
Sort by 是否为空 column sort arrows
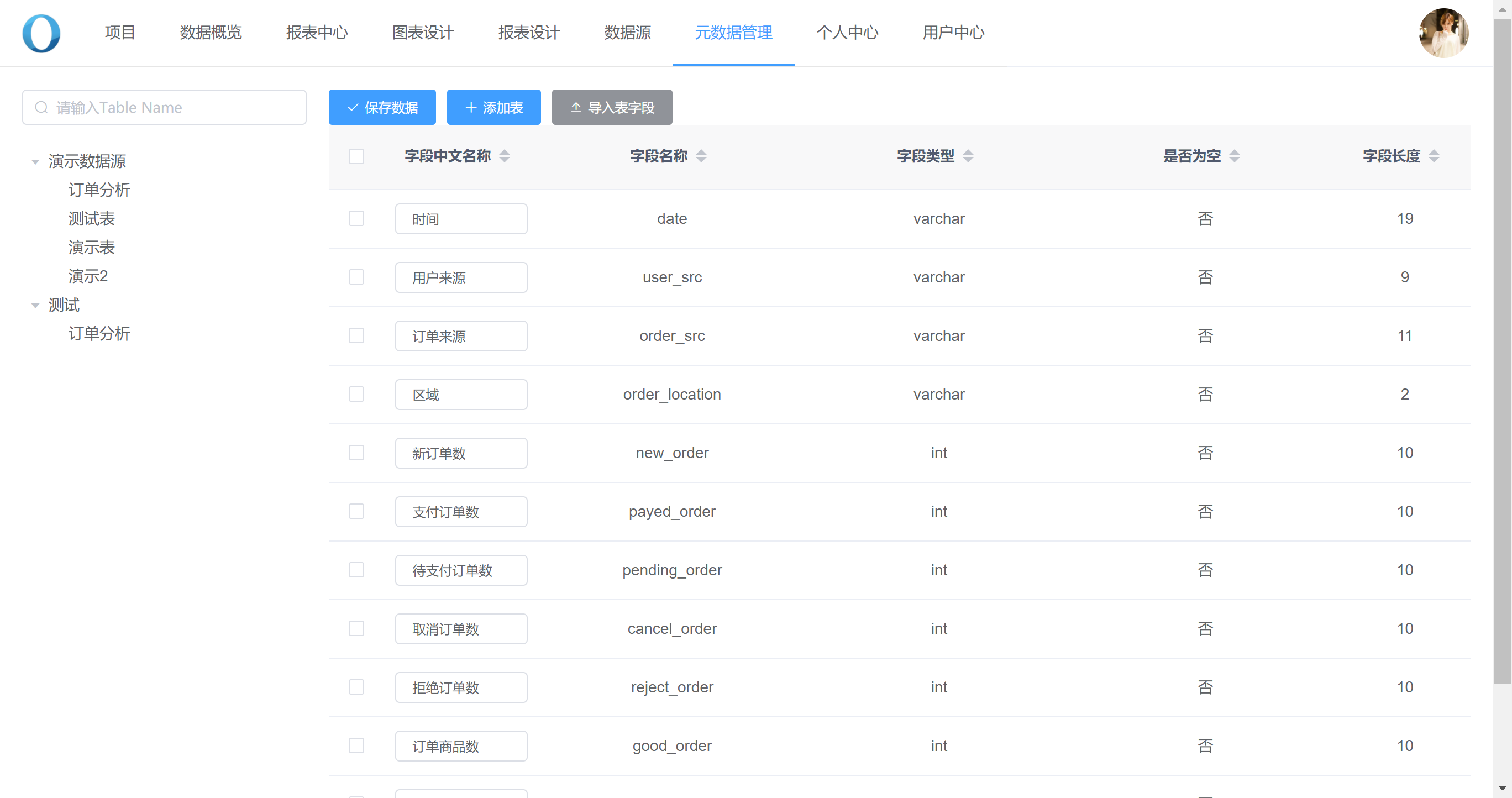pyautogui.click(x=1235, y=156)
